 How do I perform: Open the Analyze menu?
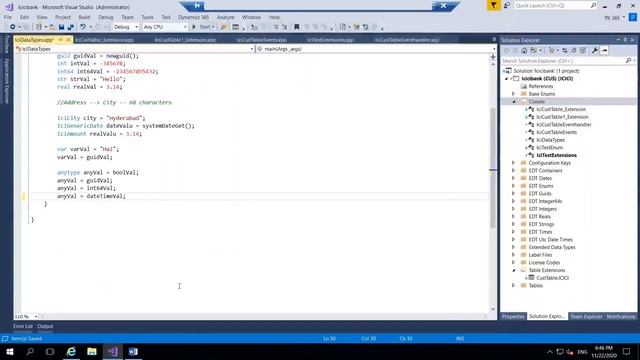225,18
